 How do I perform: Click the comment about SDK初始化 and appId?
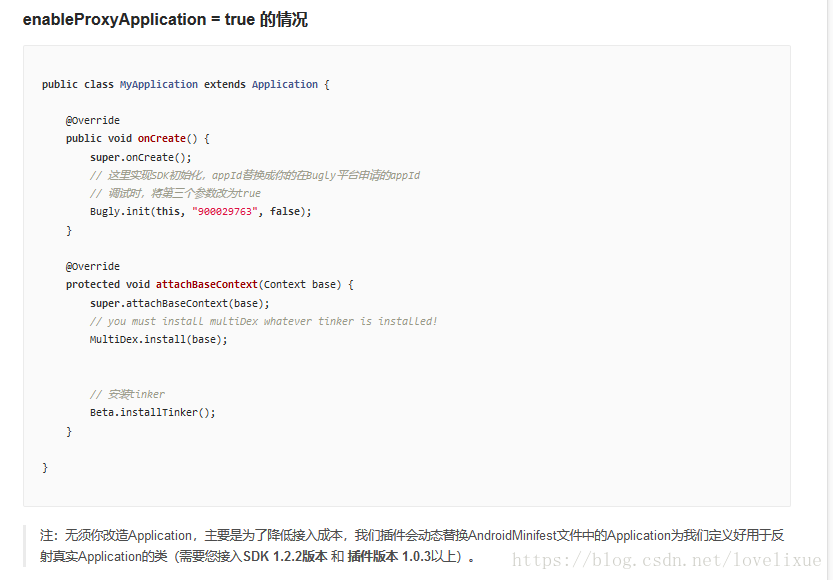pyautogui.click(x=255, y=175)
